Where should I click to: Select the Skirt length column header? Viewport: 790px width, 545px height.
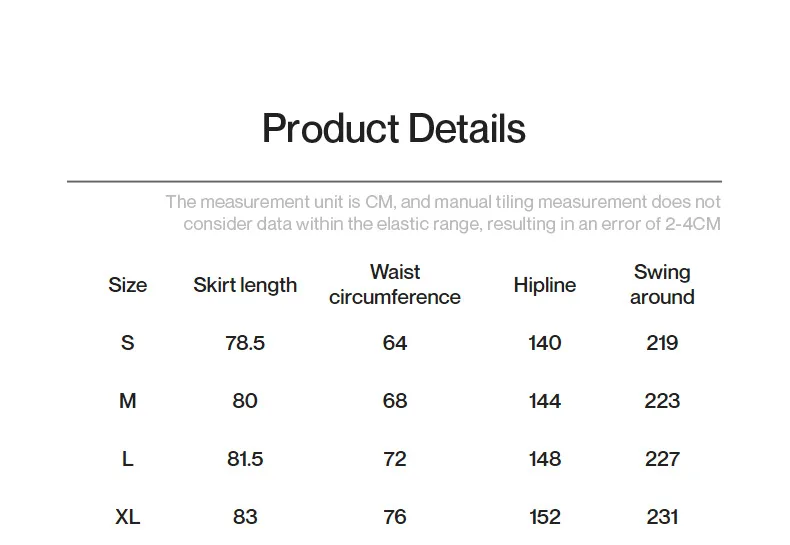point(245,285)
